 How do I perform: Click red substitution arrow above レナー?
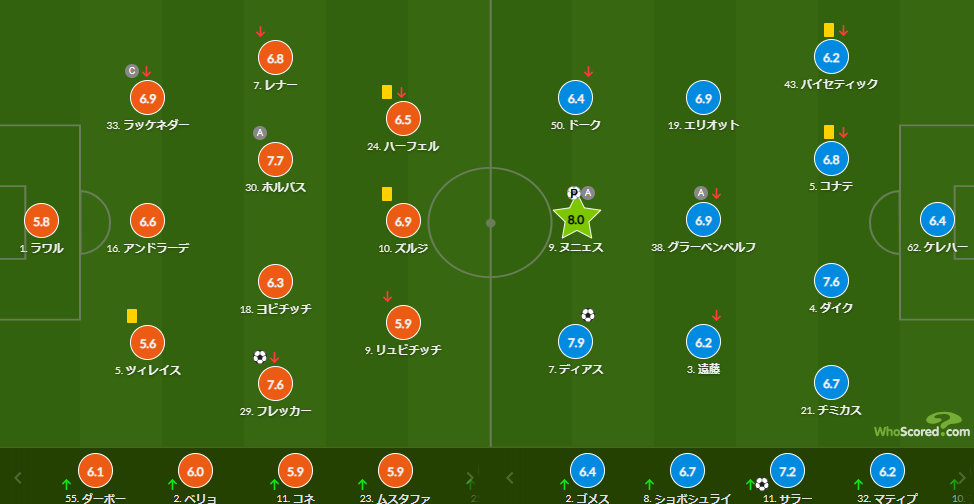[x=260, y=32]
